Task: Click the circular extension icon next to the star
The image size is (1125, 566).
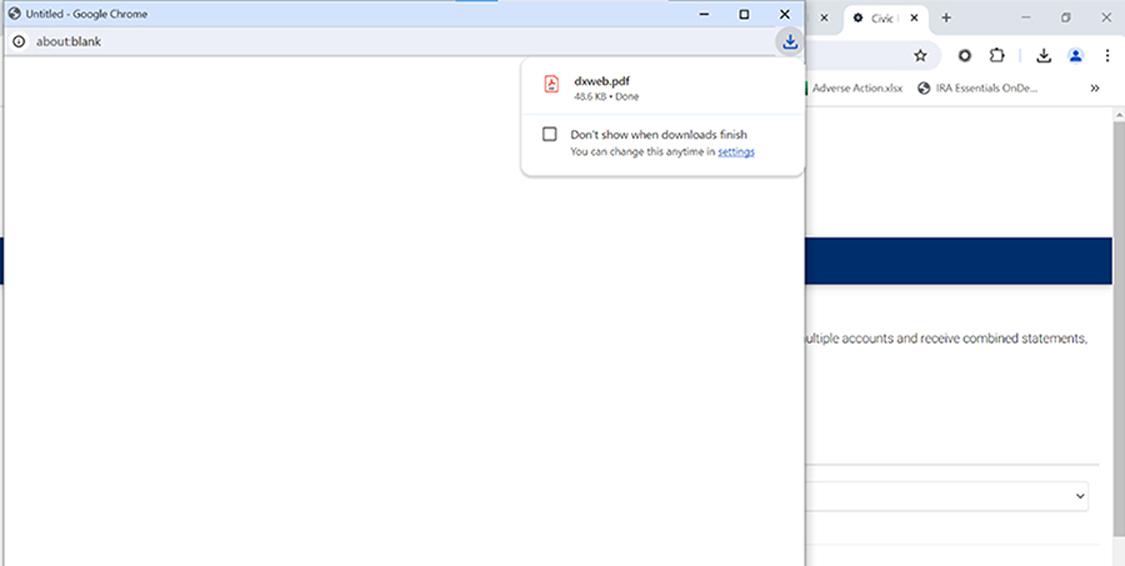Action: pyautogui.click(x=964, y=56)
